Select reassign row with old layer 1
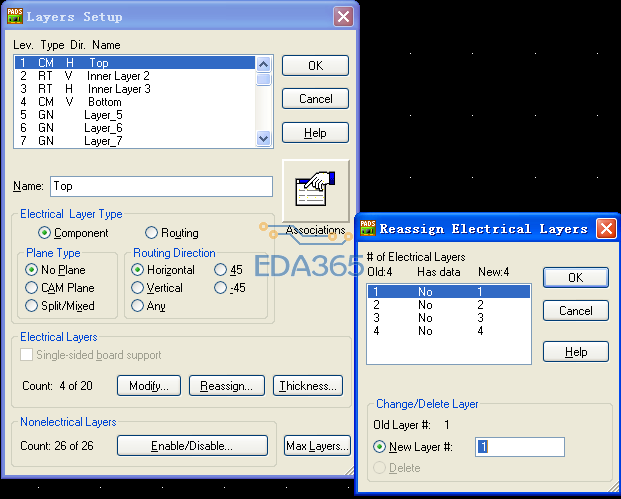Screen dimensions: 621x499 [449, 291]
